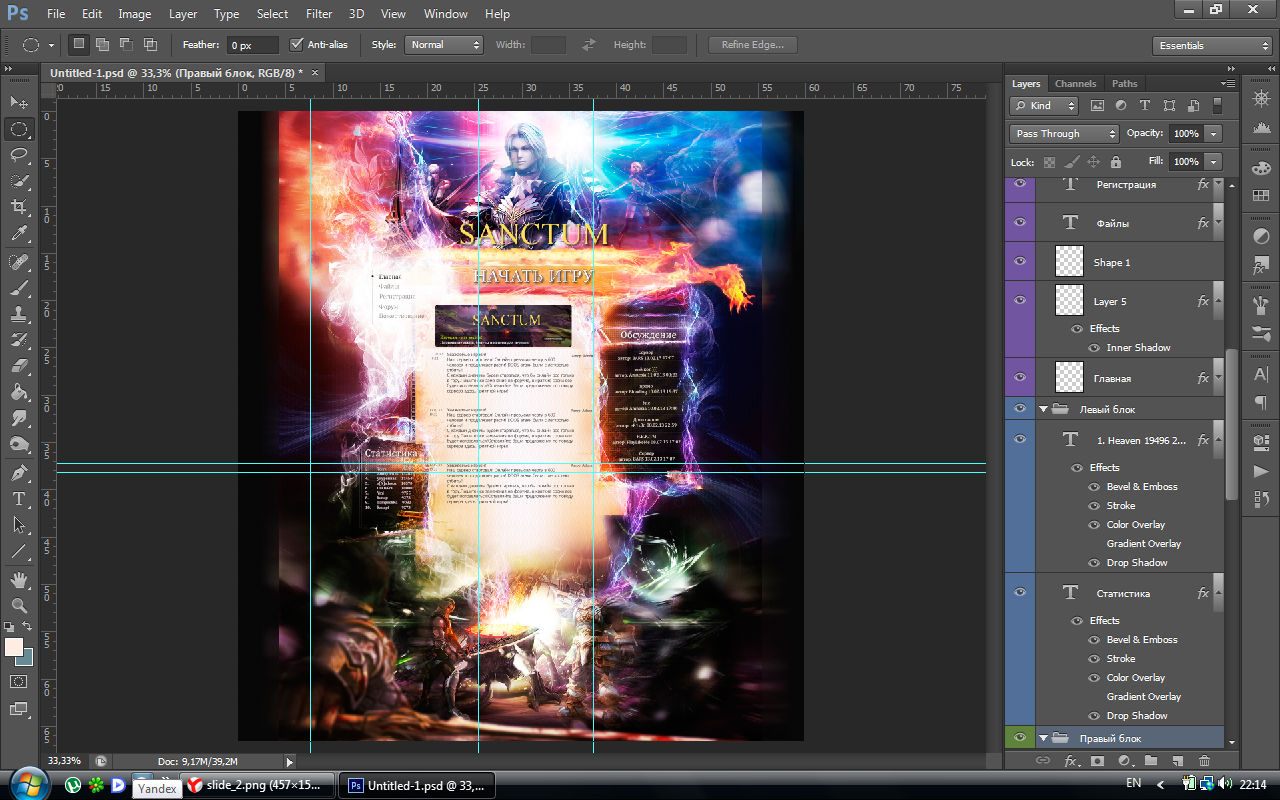1280x800 pixels.
Task: Open the Essentials workspace dropdown
Action: coord(1211,46)
